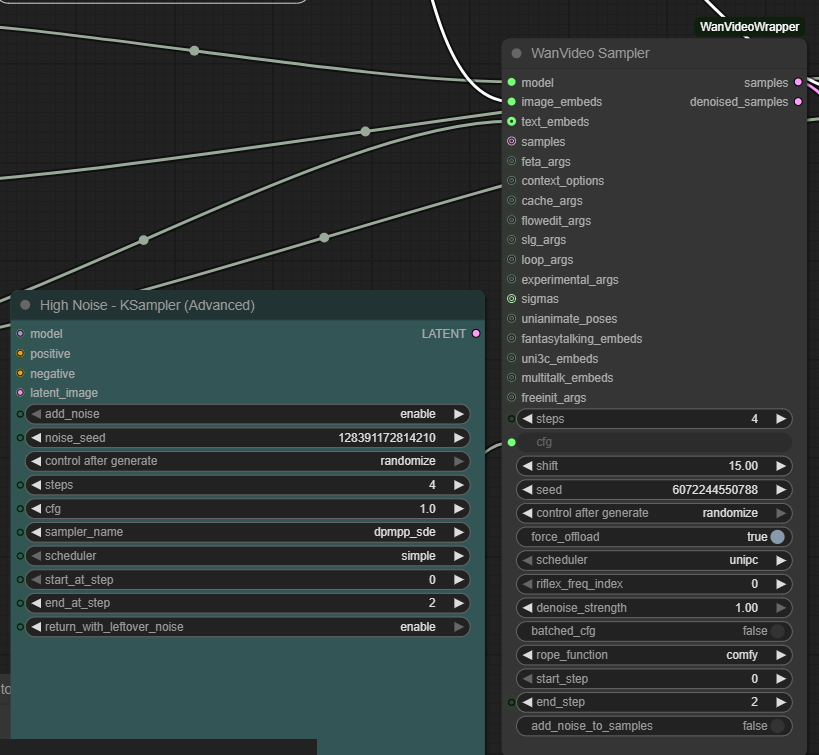Increase end_at_step with right arrow
The width and height of the screenshot is (819, 755).
click(459, 603)
